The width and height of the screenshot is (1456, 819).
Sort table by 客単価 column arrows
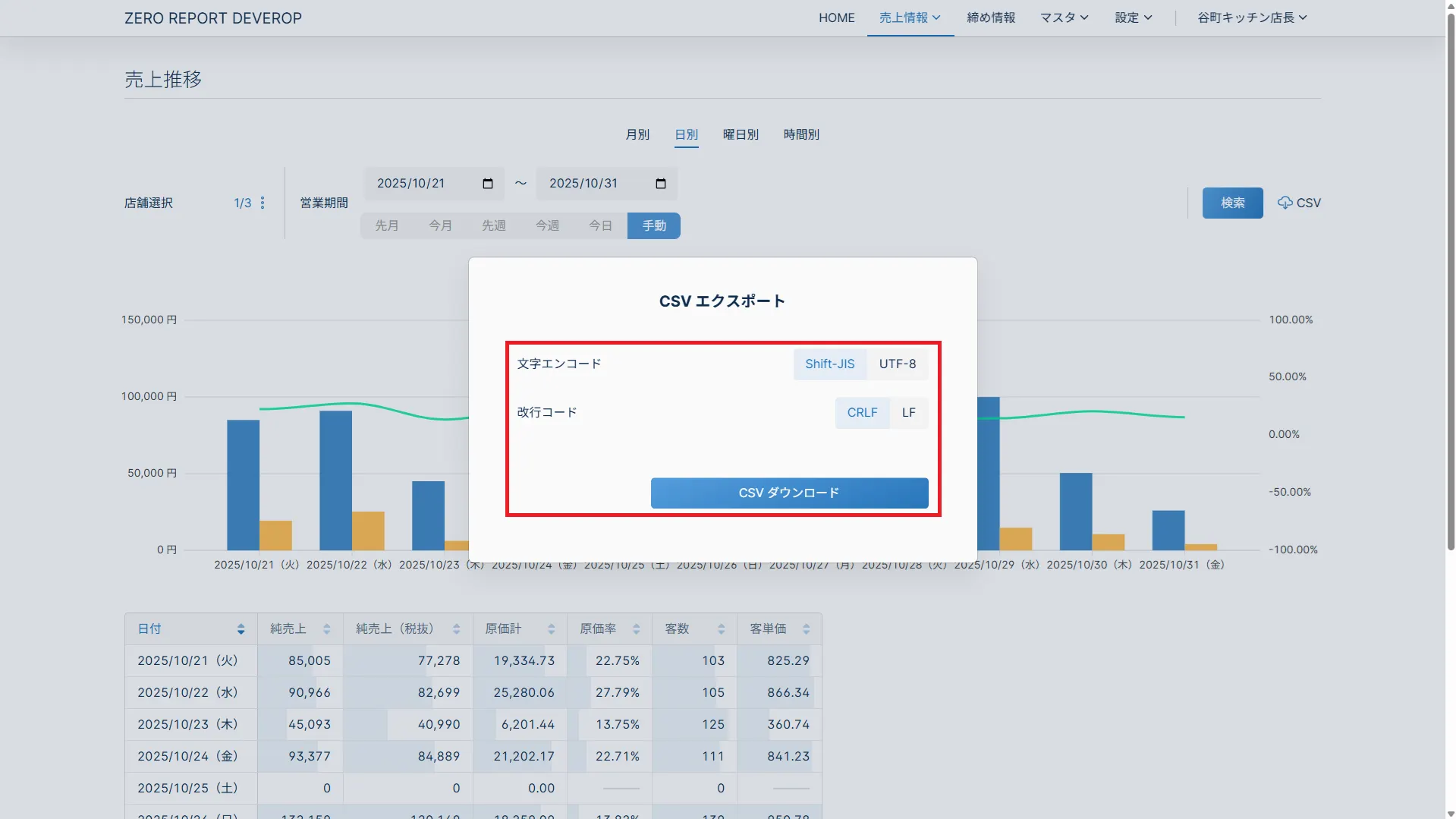(806, 629)
